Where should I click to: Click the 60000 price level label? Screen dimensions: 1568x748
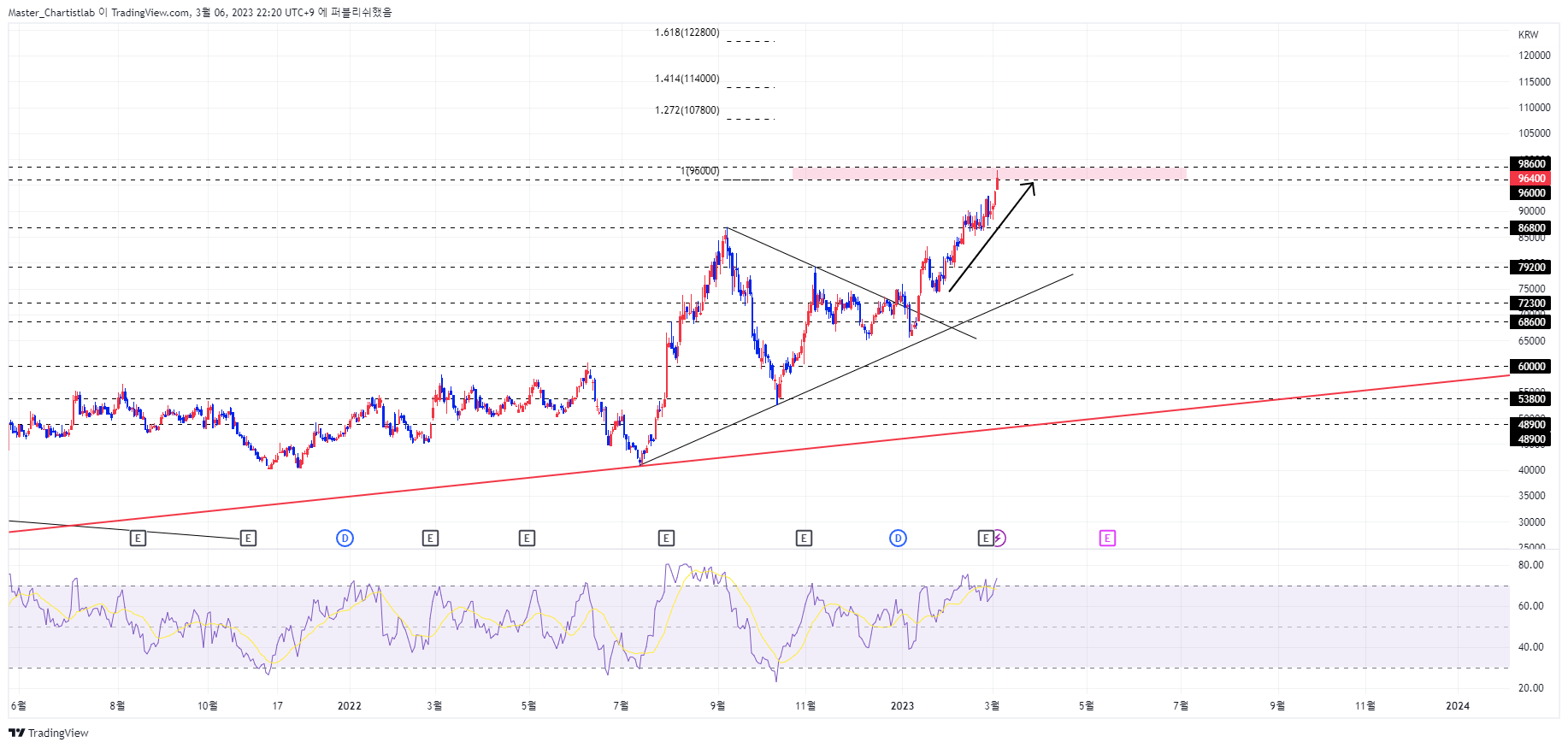click(1530, 367)
